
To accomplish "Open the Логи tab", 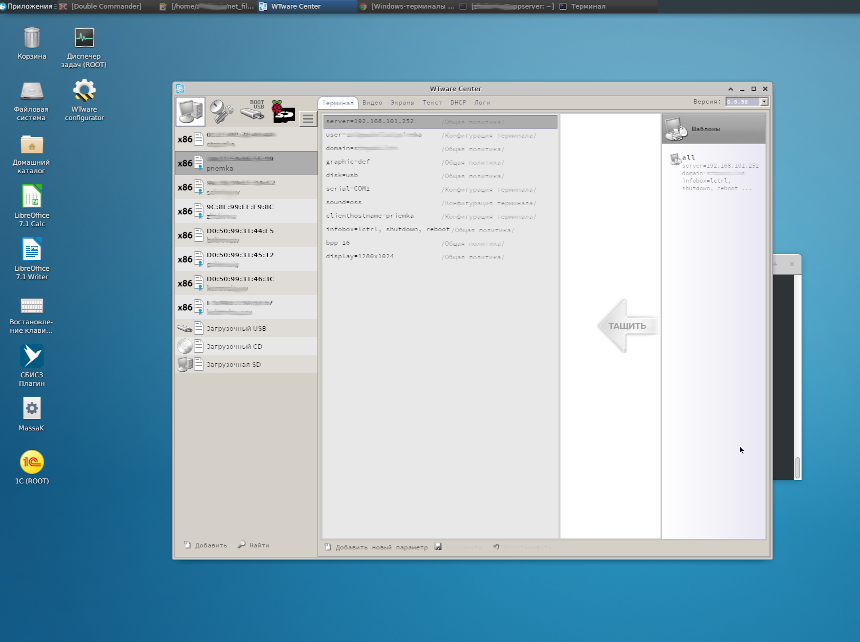I will (482, 103).
